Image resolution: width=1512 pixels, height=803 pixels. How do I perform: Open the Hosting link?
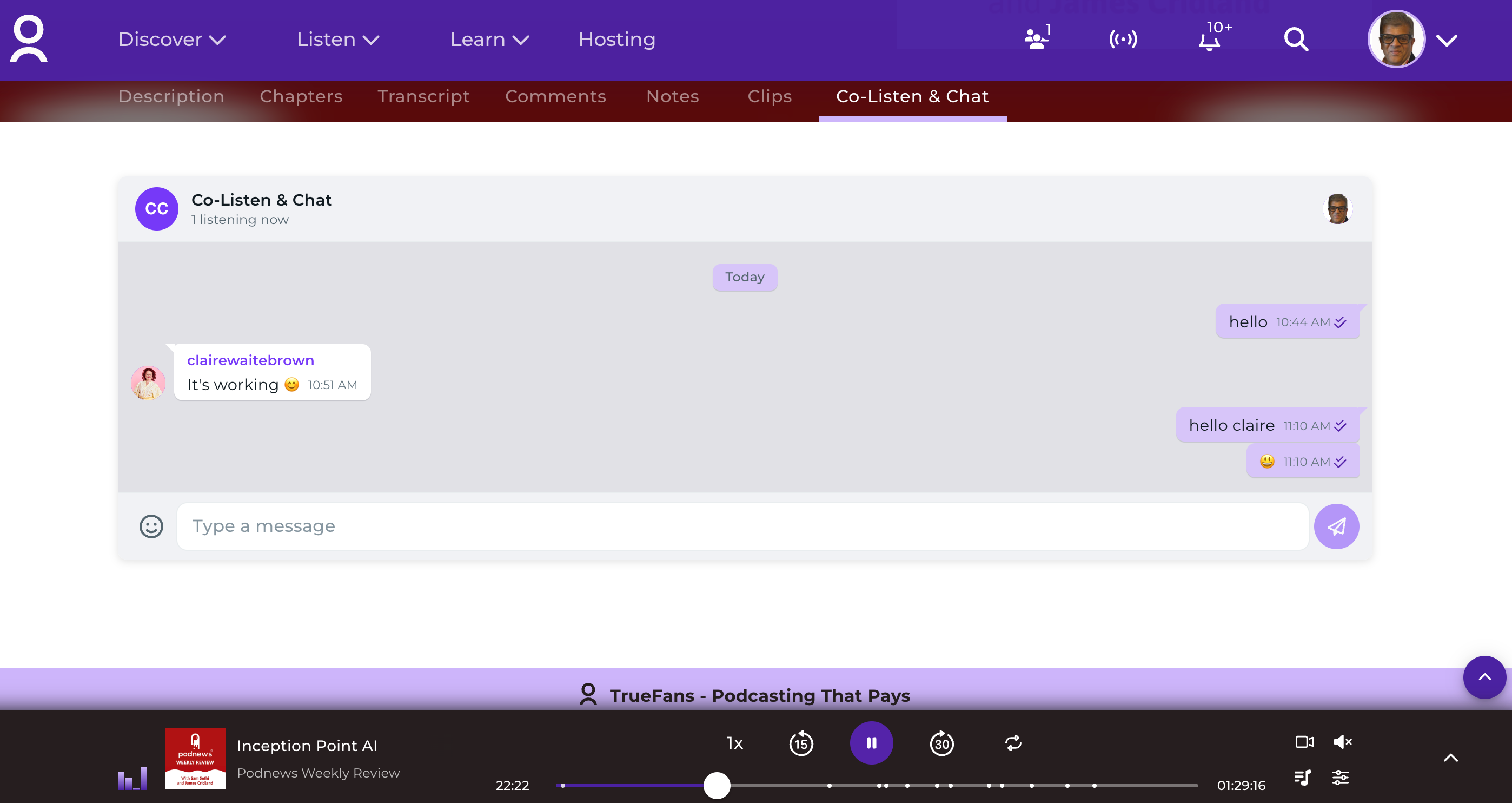(616, 40)
